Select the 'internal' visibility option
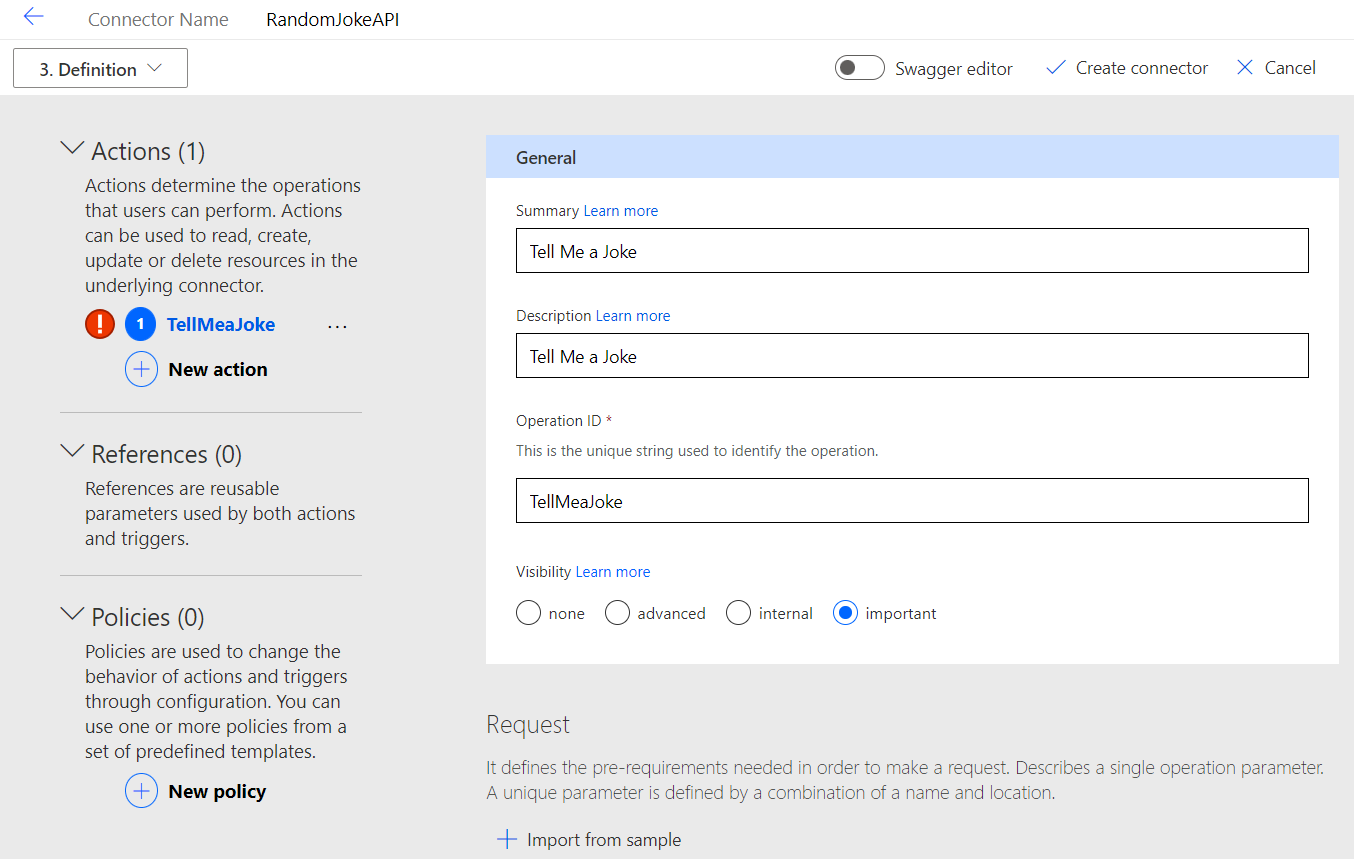 [x=738, y=613]
